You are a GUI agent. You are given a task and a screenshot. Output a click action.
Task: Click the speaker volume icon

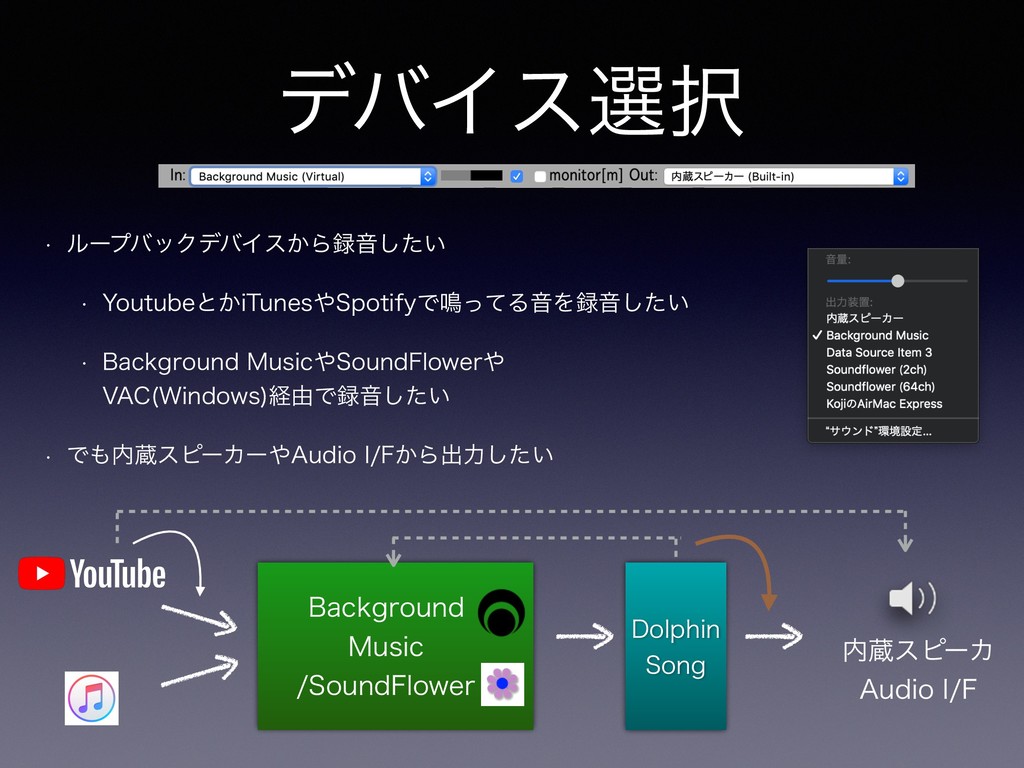click(x=912, y=598)
